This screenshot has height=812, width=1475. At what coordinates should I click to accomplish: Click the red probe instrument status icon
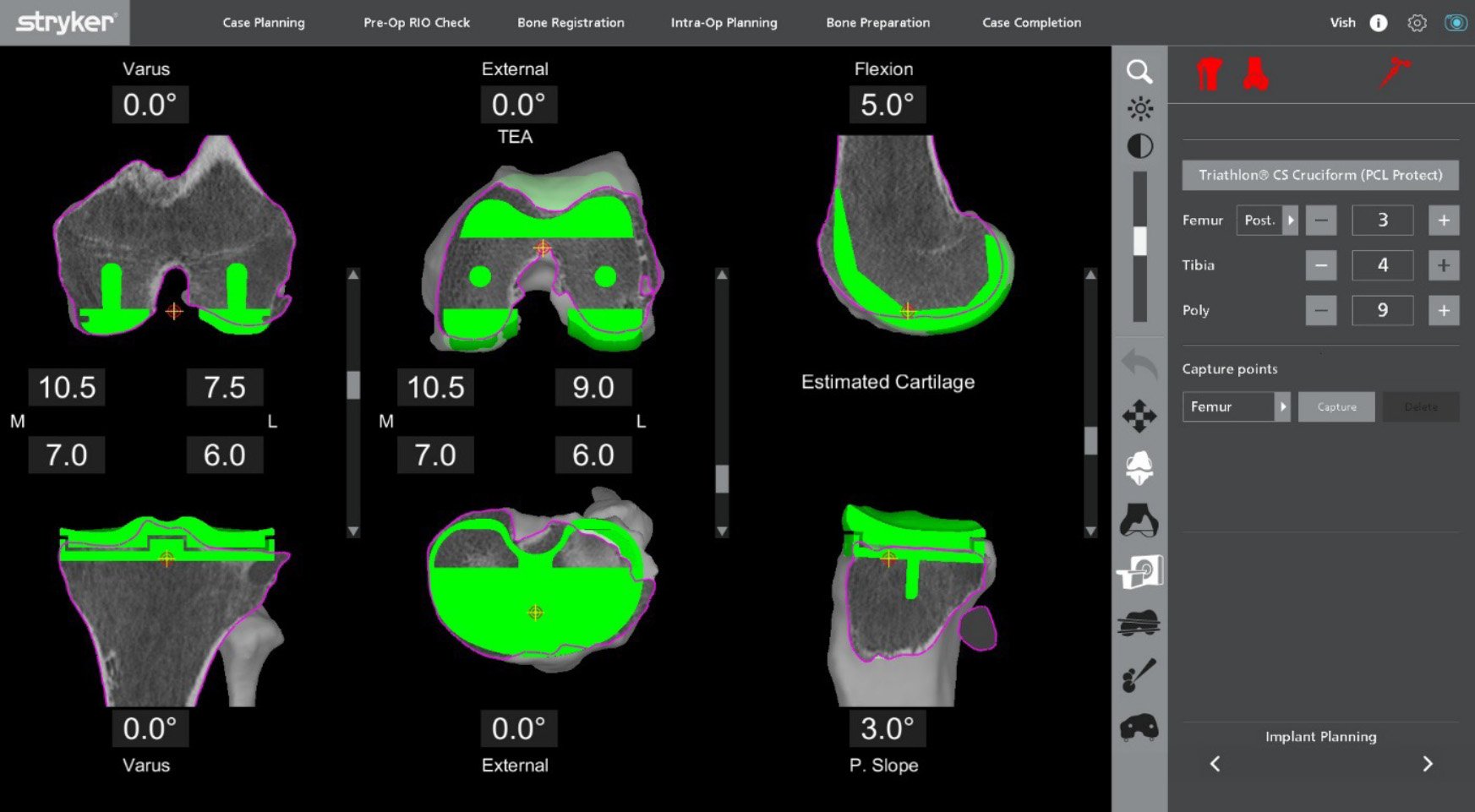pos(1395,73)
